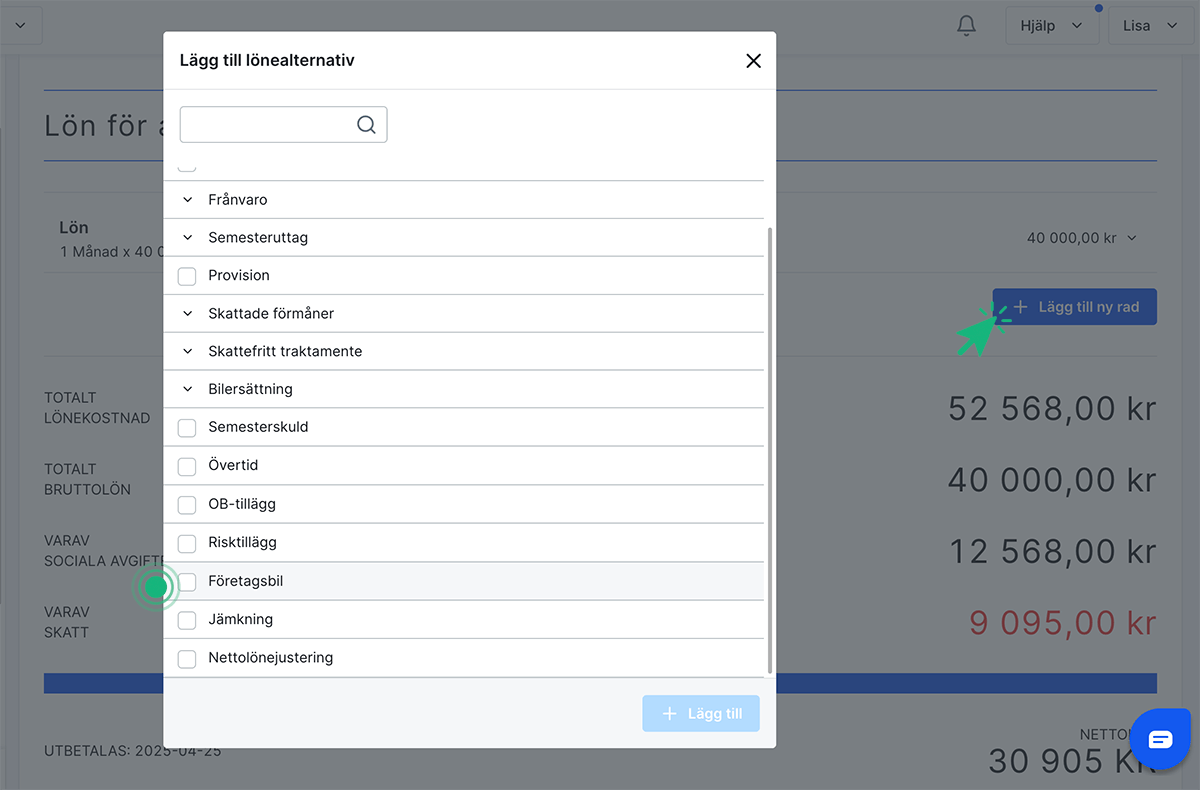
Task: Focus the salary option search field
Action: coord(266,125)
